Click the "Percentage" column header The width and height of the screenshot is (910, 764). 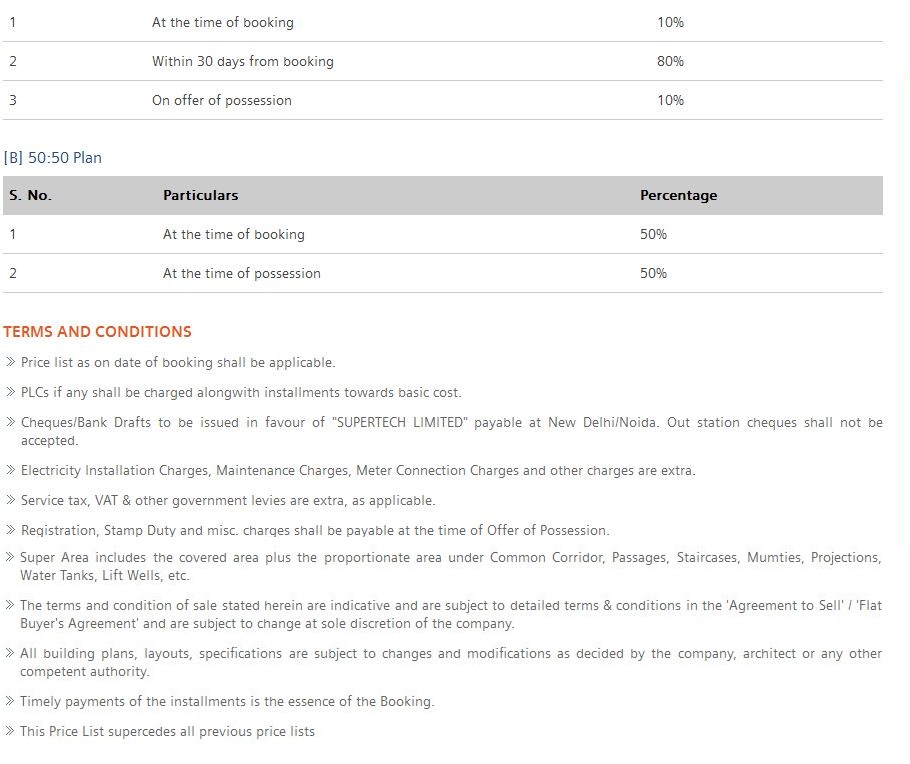(x=678, y=196)
